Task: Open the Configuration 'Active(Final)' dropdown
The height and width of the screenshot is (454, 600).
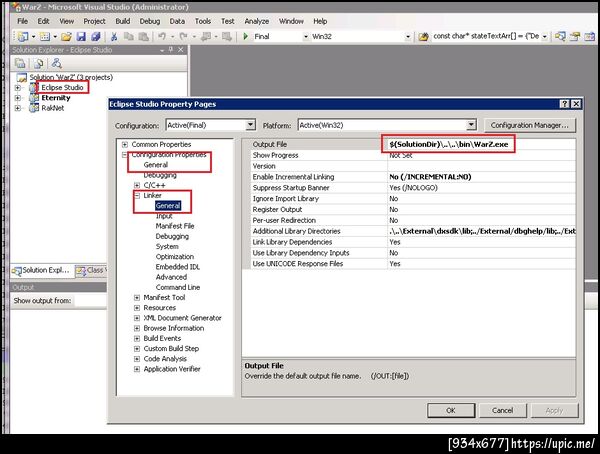Action: [250, 125]
